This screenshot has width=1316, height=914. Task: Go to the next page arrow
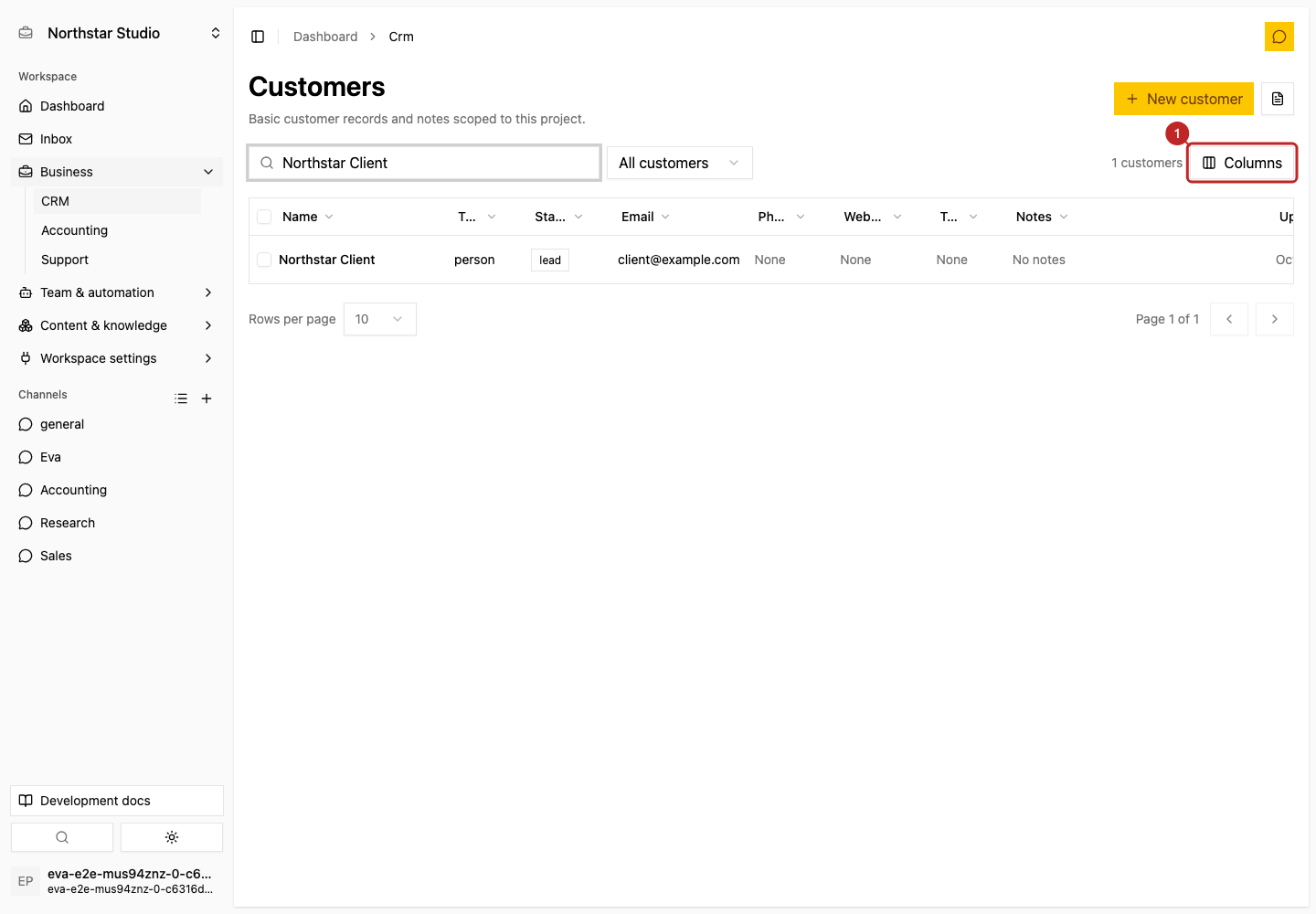tap(1275, 319)
